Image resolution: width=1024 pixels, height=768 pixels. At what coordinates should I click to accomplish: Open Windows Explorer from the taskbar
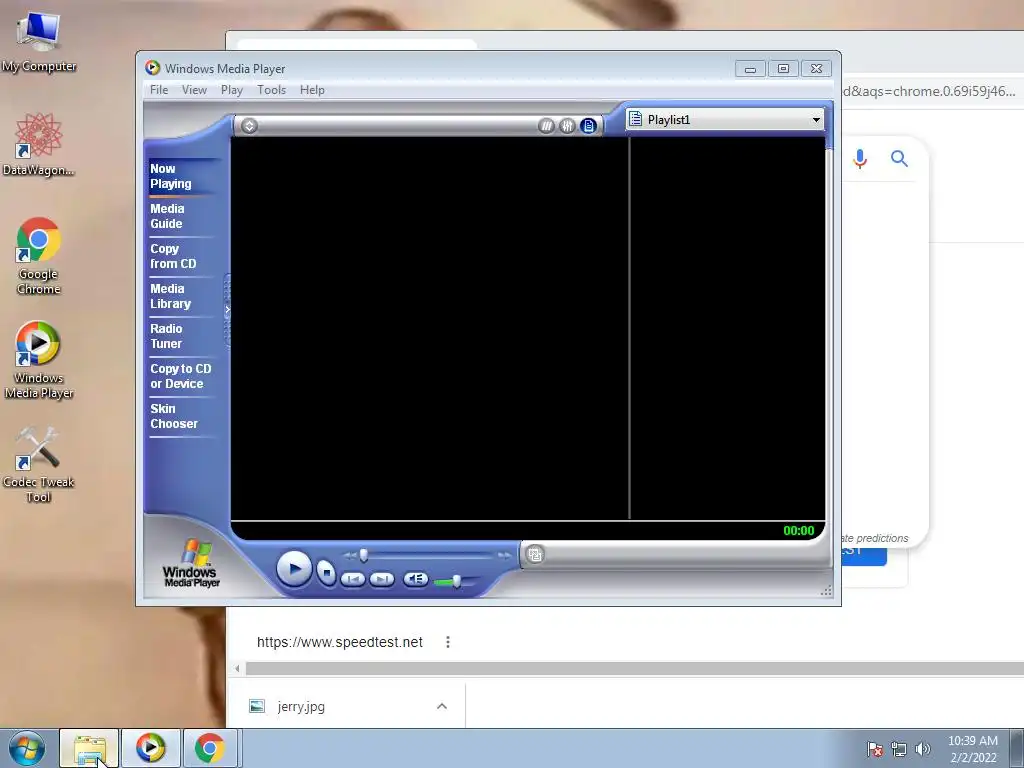pyautogui.click(x=89, y=748)
